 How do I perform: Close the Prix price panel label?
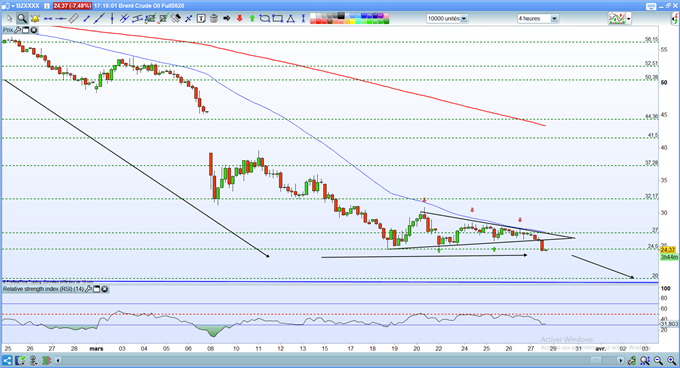(x=33, y=30)
